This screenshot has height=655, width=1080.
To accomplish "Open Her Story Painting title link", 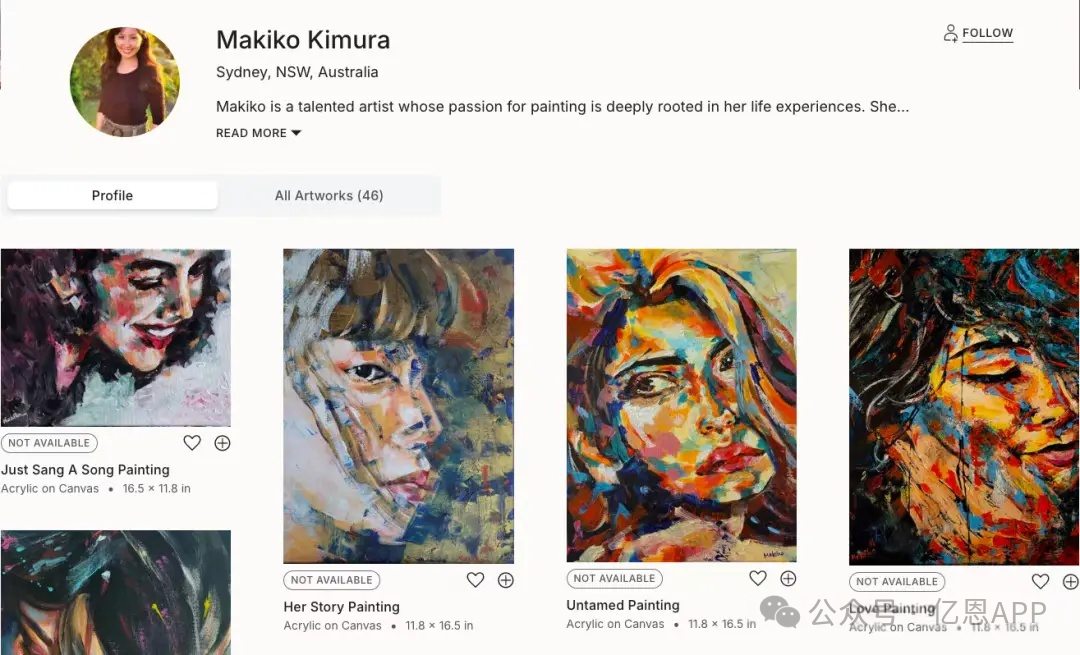I will click(341, 607).
